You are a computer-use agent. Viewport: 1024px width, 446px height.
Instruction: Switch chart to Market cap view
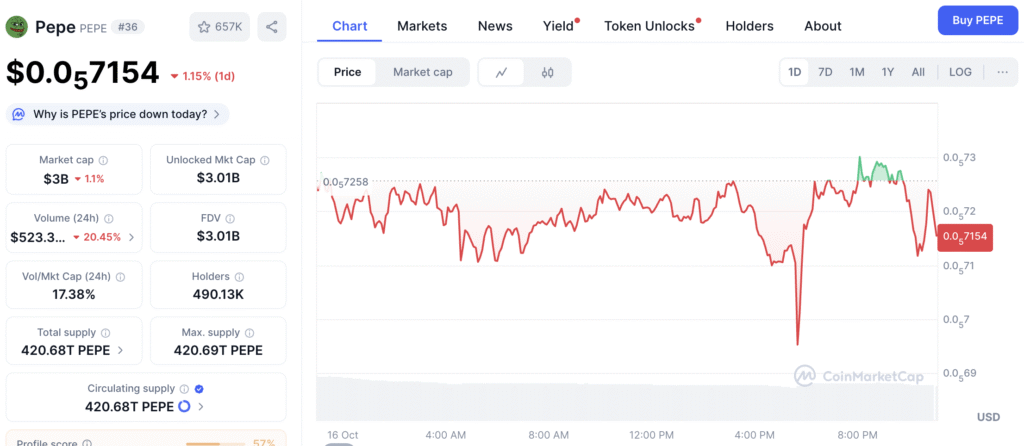click(x=422, y=72)
